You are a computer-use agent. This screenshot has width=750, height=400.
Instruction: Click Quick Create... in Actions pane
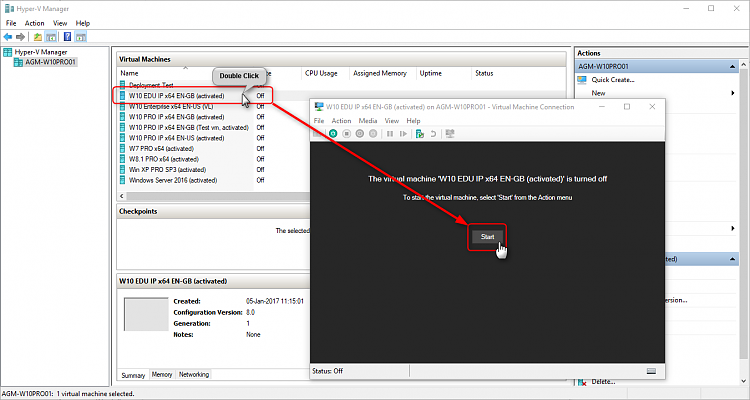pos(613,80)
